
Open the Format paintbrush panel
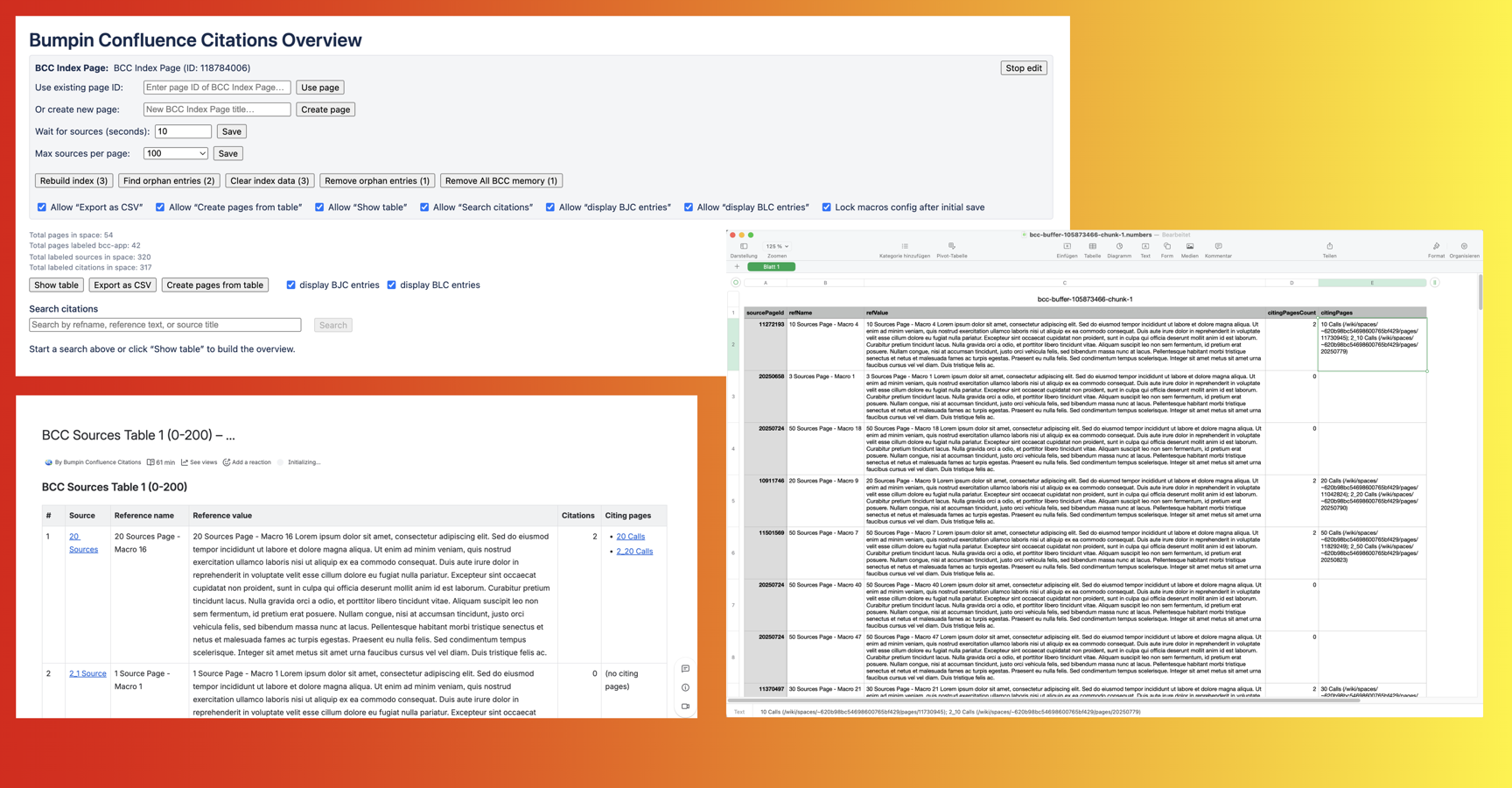pyautogui.click(x=1435, y=246)
